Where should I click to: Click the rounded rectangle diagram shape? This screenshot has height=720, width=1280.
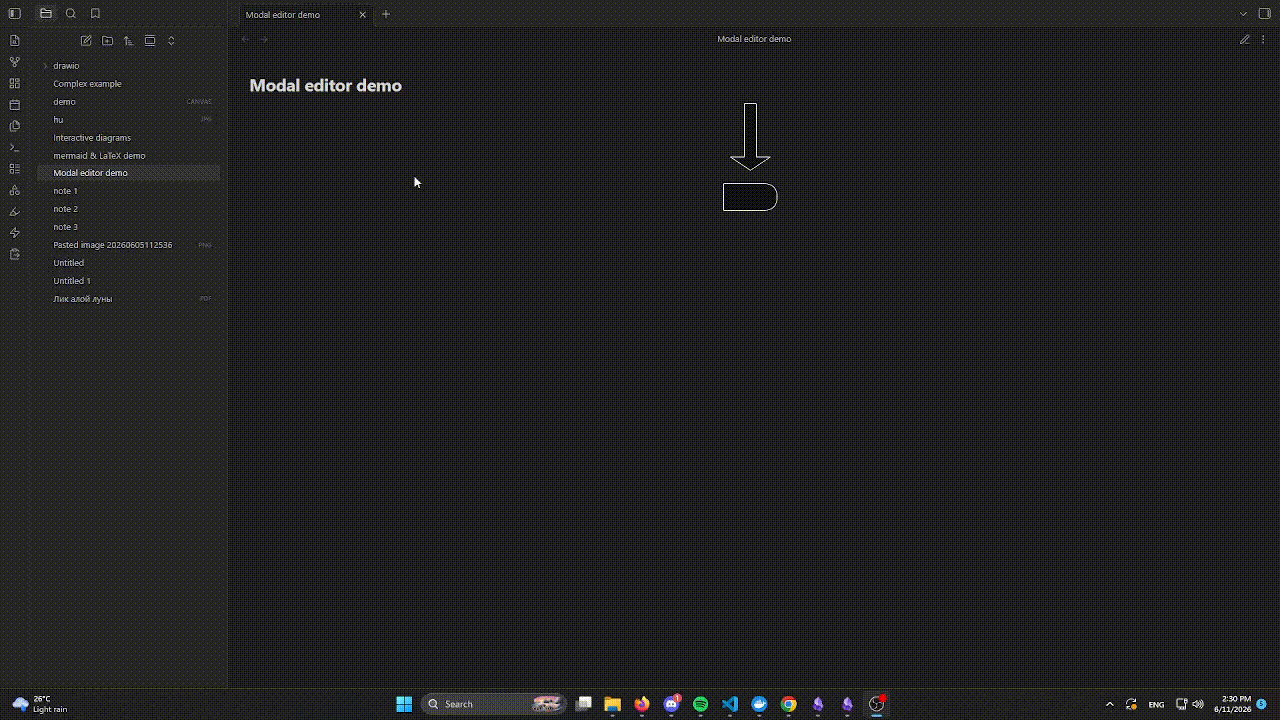point(750,197)
